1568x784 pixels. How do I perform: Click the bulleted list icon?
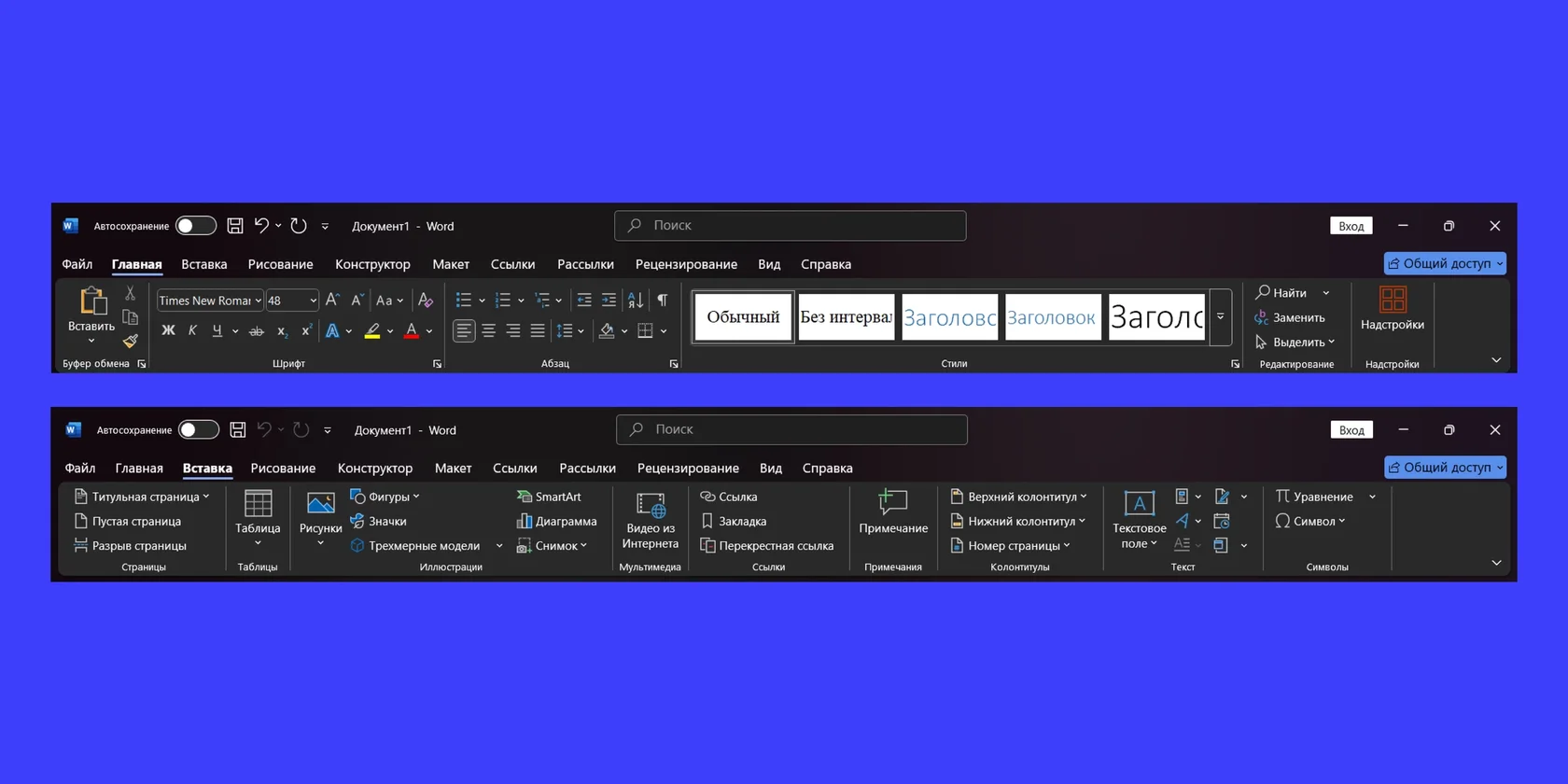464,300
